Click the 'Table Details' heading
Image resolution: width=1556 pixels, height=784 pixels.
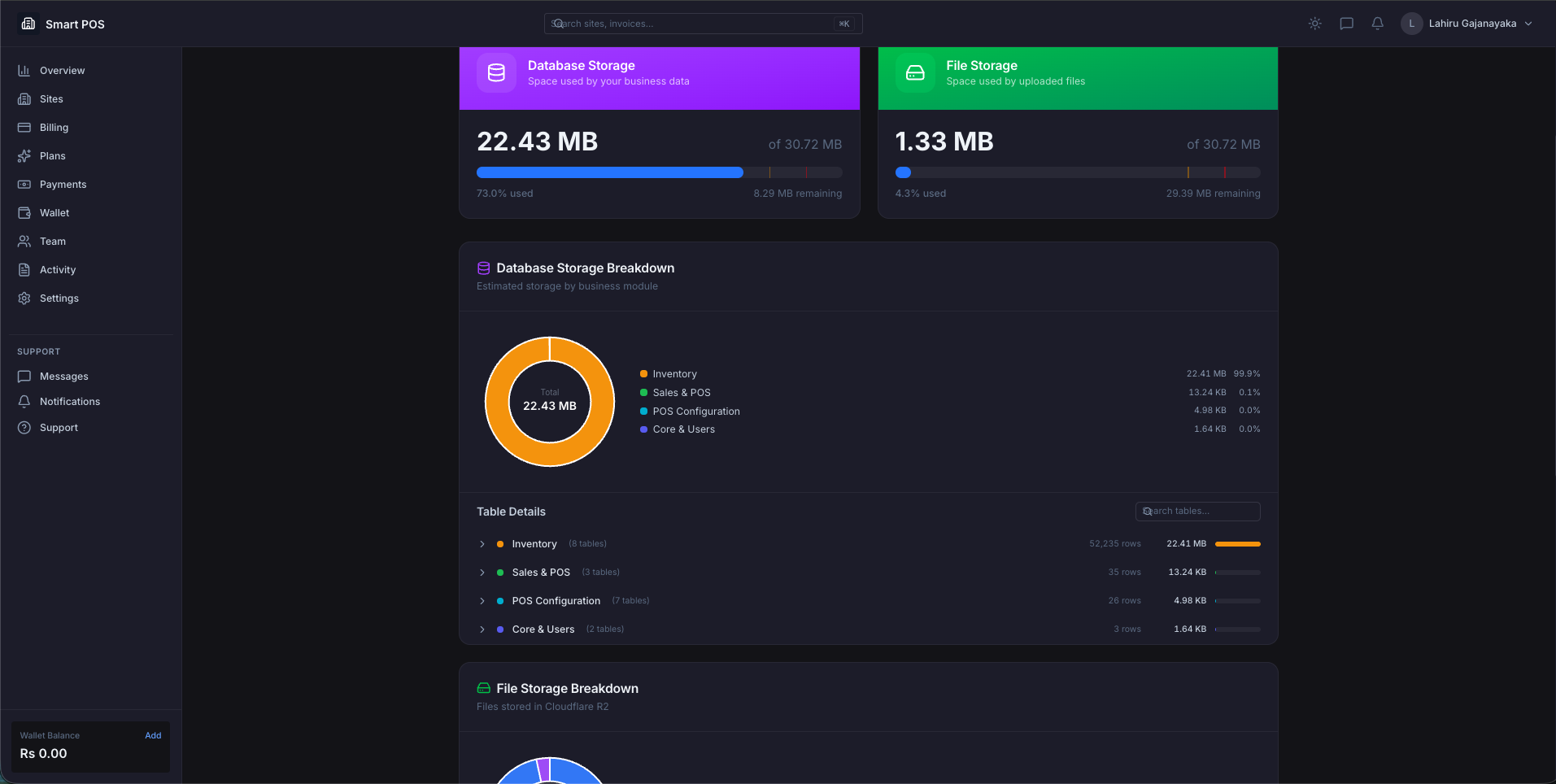click(511, 512)
